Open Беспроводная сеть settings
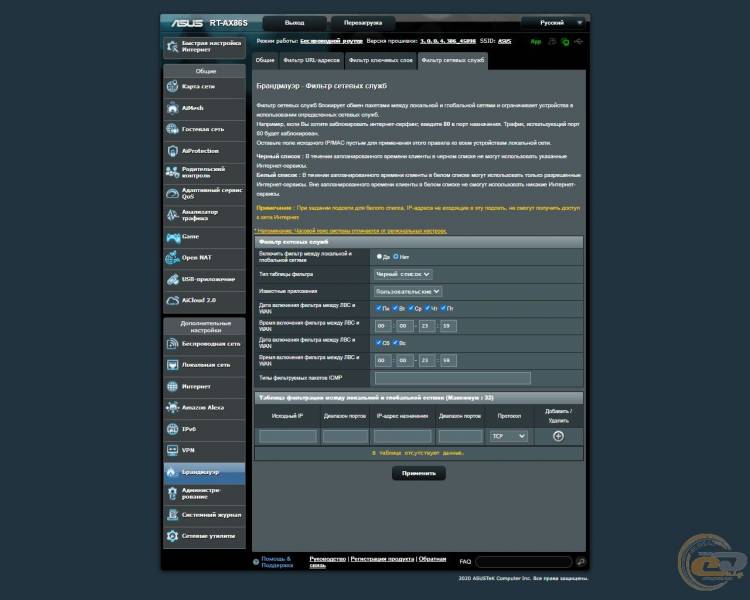 (x=204, y=344)
